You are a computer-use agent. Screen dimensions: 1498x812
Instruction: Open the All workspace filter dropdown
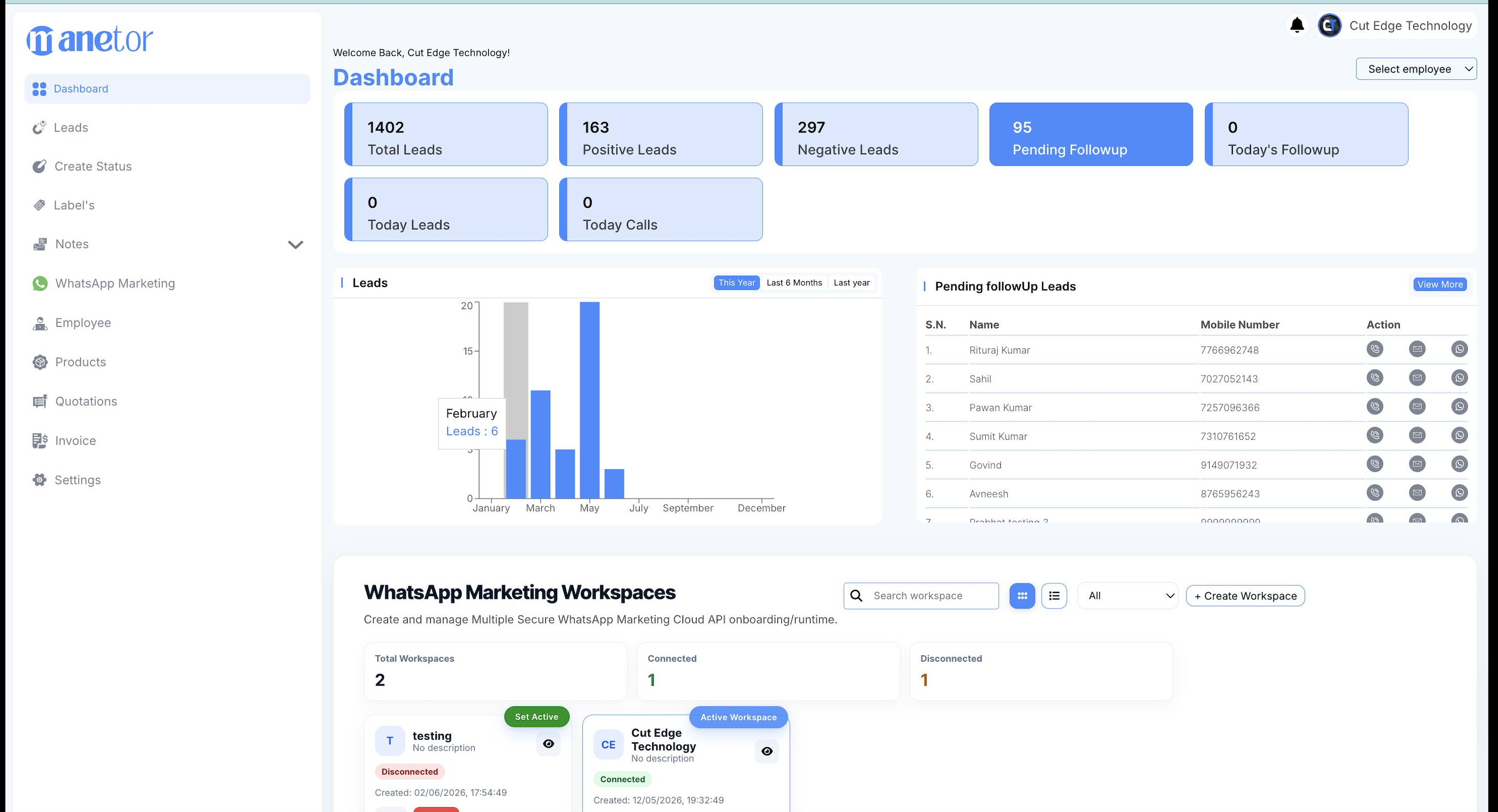pos(1128,596)
